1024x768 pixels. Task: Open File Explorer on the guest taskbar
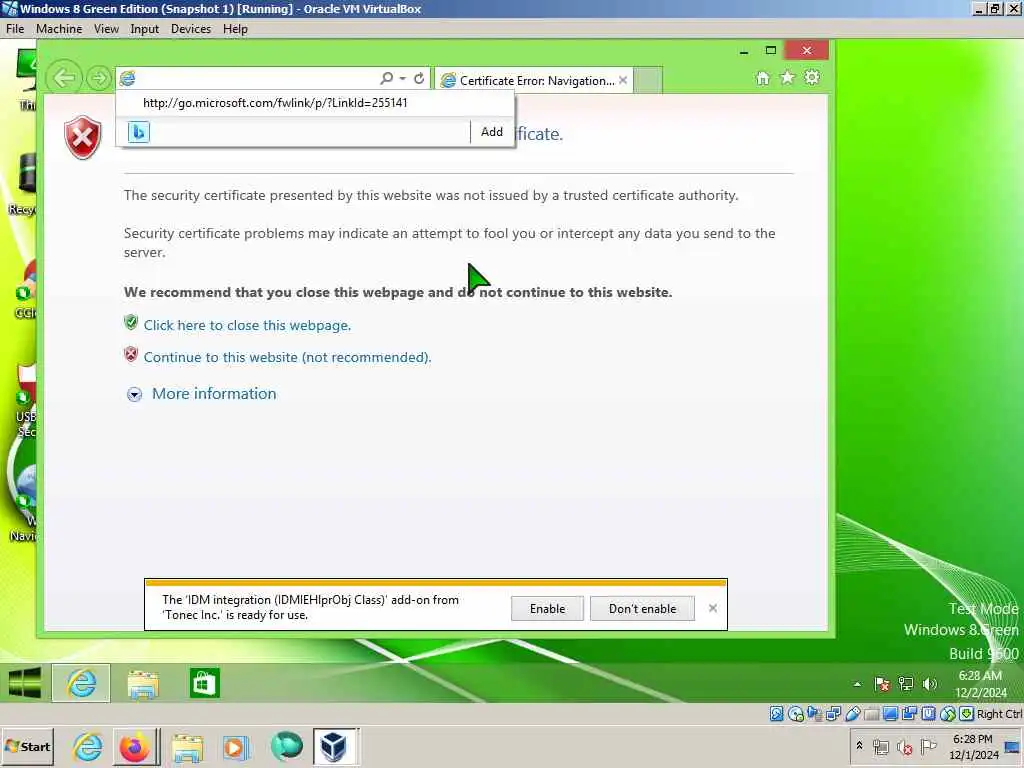pyautogui.click(x=143, y=684)
